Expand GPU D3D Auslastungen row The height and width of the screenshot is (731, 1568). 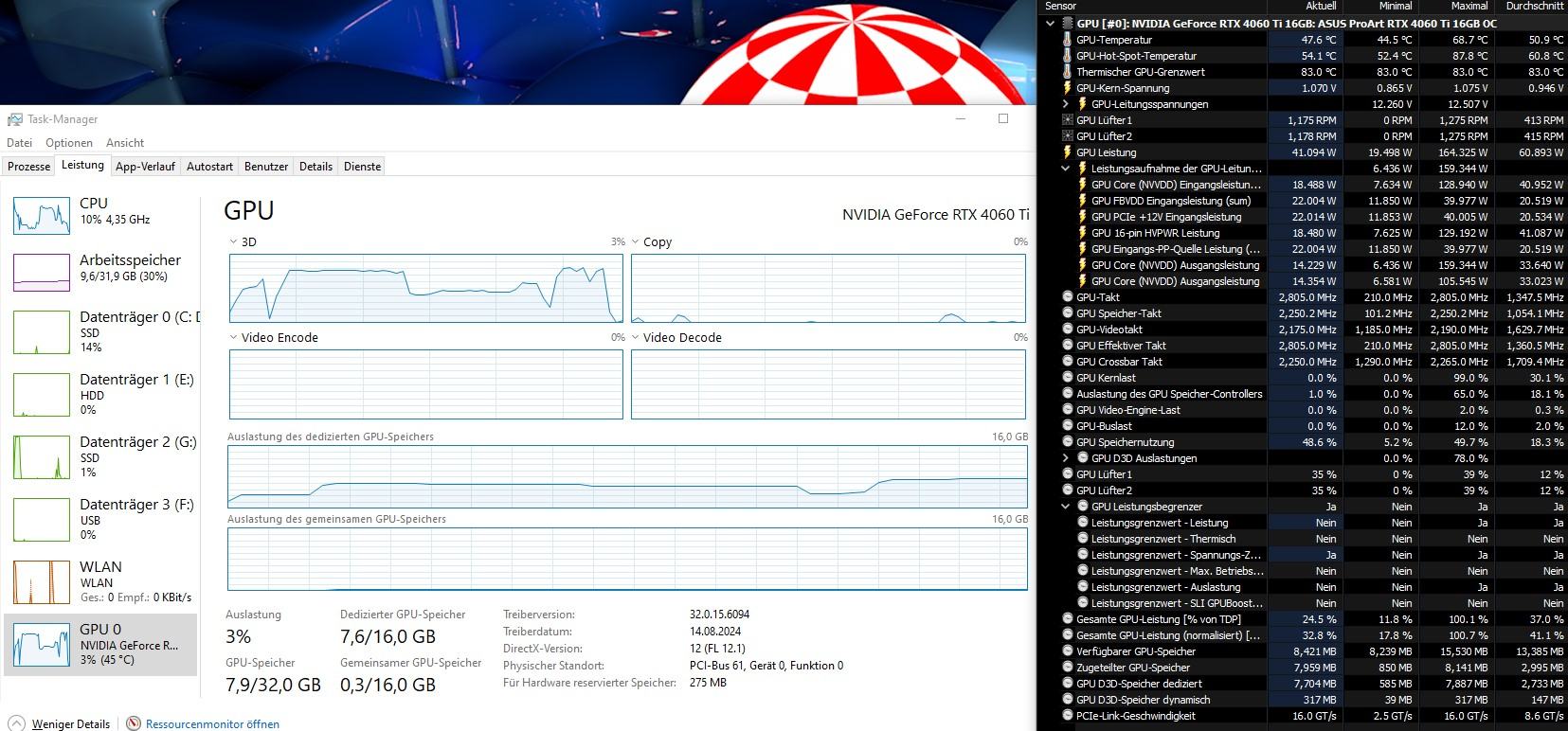1066,458
